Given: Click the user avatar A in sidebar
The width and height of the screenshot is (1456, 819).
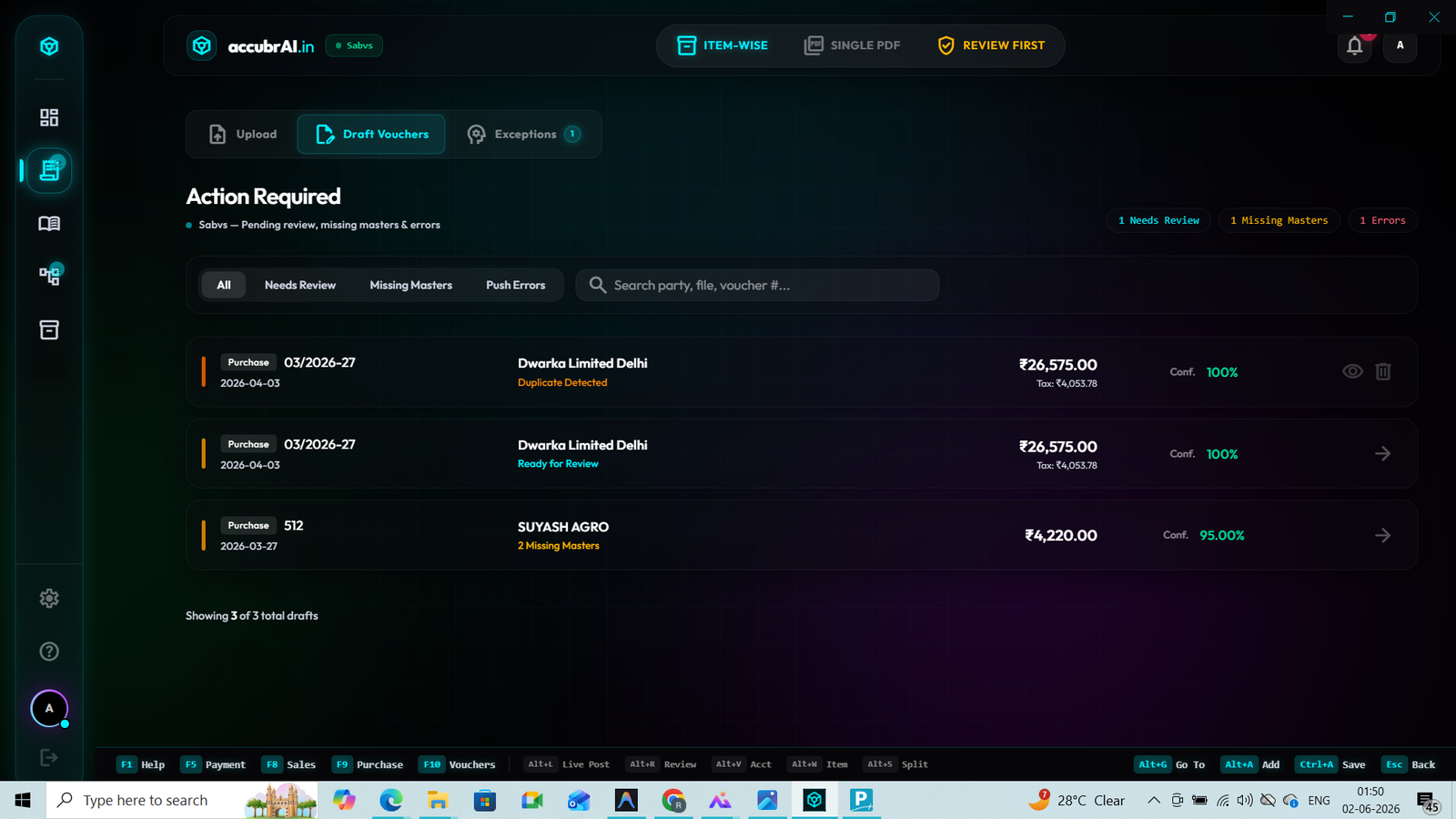Looking at the screenshot, I should point(49,709).
